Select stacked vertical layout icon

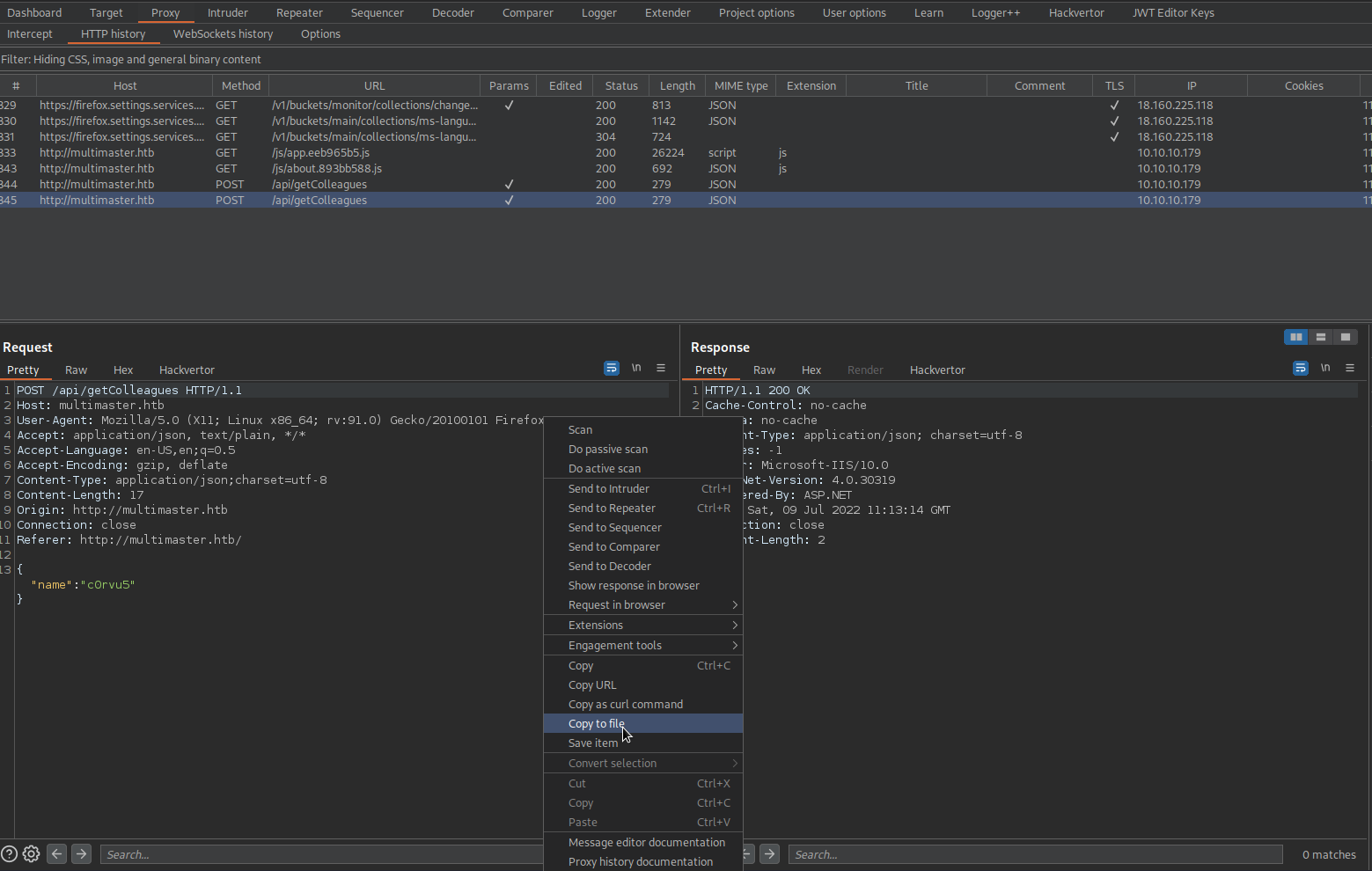(x=1321, y=337)
